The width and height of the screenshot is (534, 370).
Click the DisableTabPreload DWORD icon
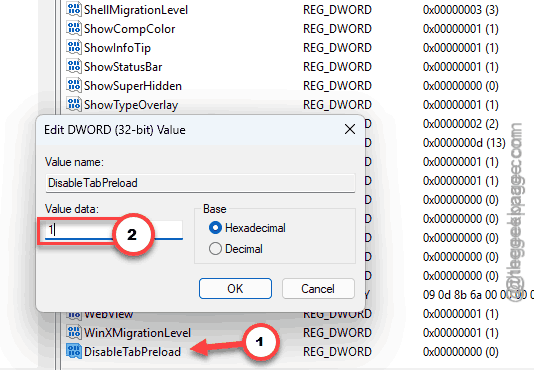(74, 351)
